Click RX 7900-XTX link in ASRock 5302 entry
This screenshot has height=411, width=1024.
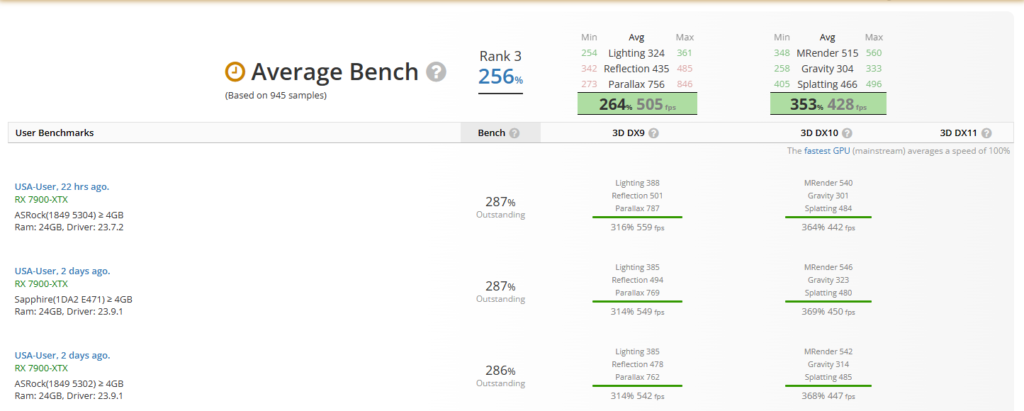tap(42, 368)
